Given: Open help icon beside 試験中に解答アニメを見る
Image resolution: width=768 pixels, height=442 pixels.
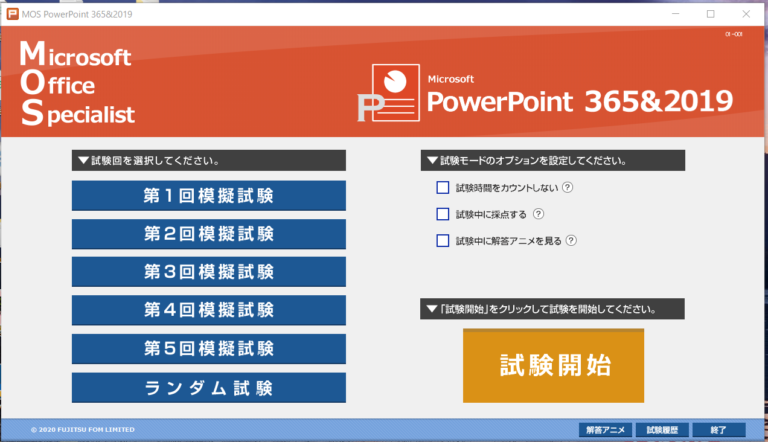Looking at the screenshot, I should pyautogui.click(x=571, y=240).
